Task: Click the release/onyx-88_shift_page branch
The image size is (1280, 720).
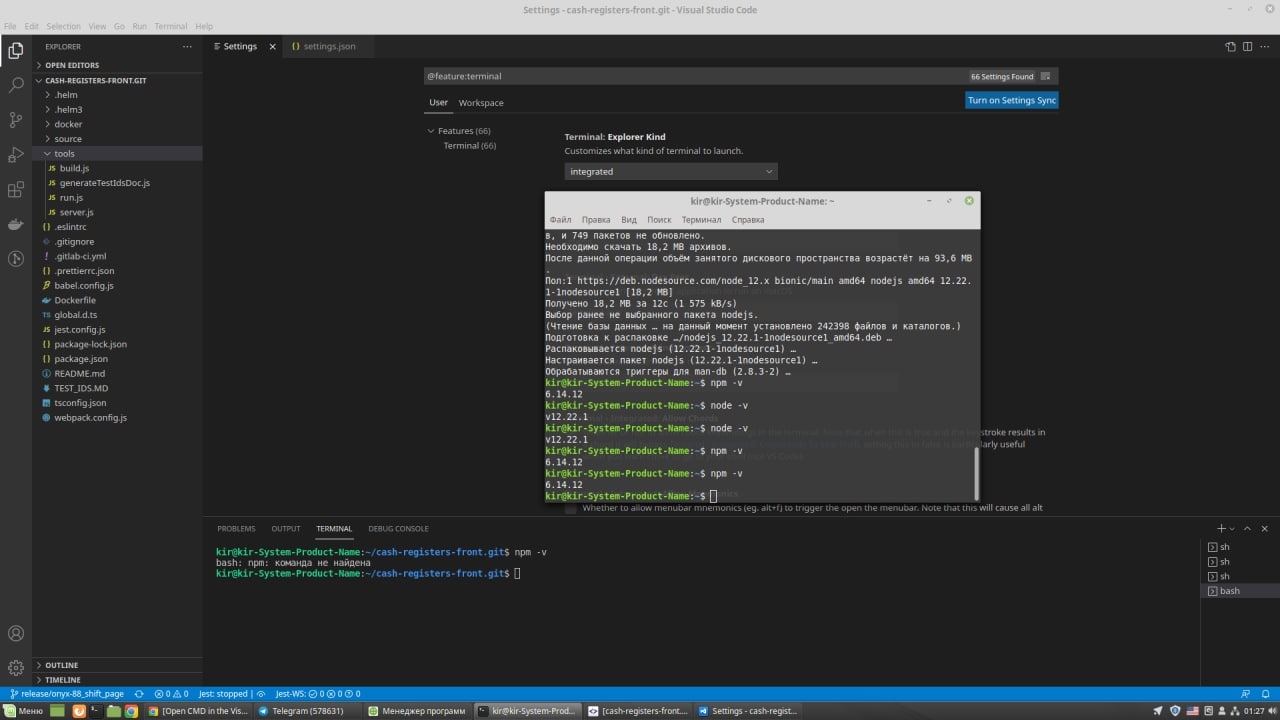Action: [66, 694]
